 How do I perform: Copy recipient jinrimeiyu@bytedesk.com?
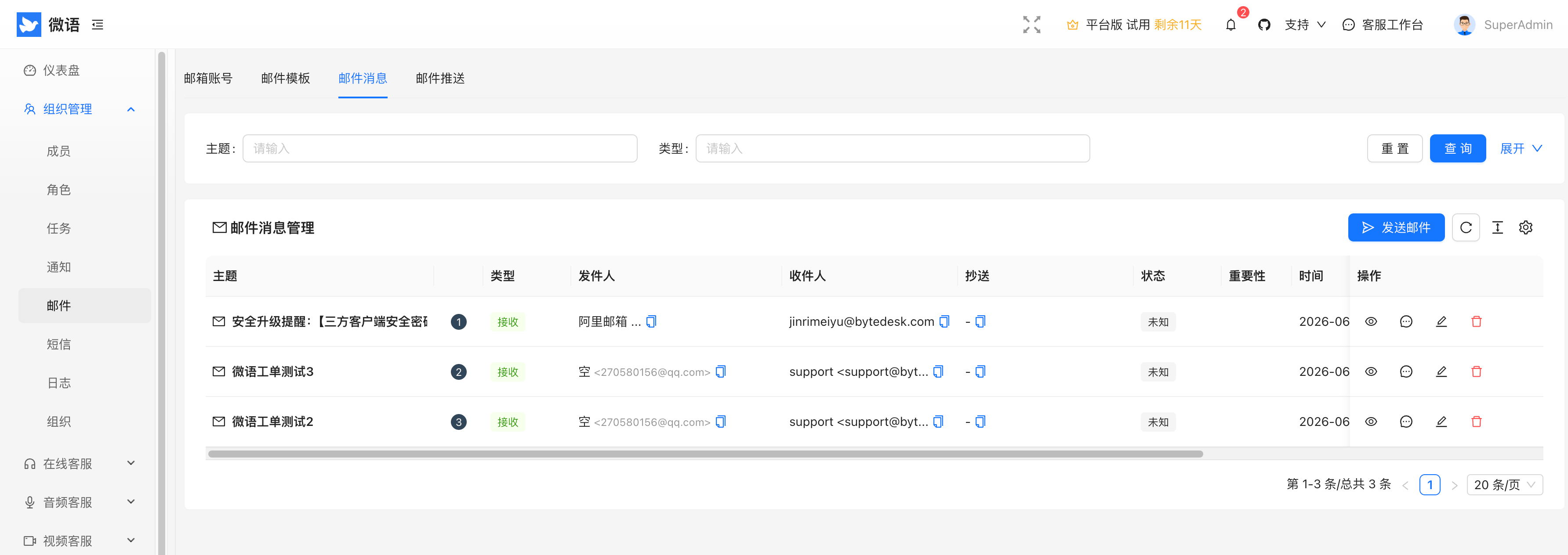point(944,321)
